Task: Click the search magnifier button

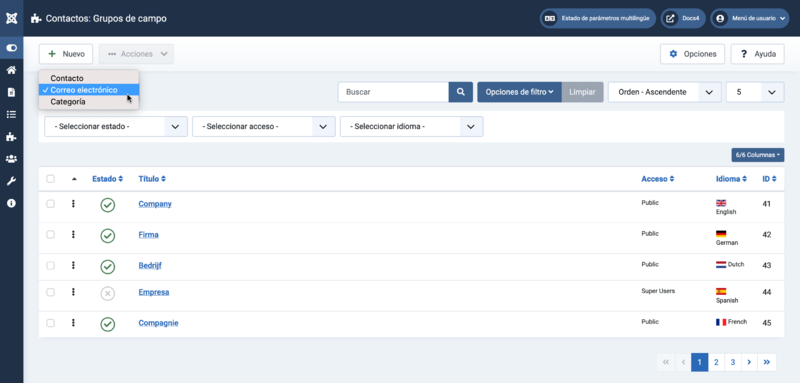Action: (x=461, y=92)
